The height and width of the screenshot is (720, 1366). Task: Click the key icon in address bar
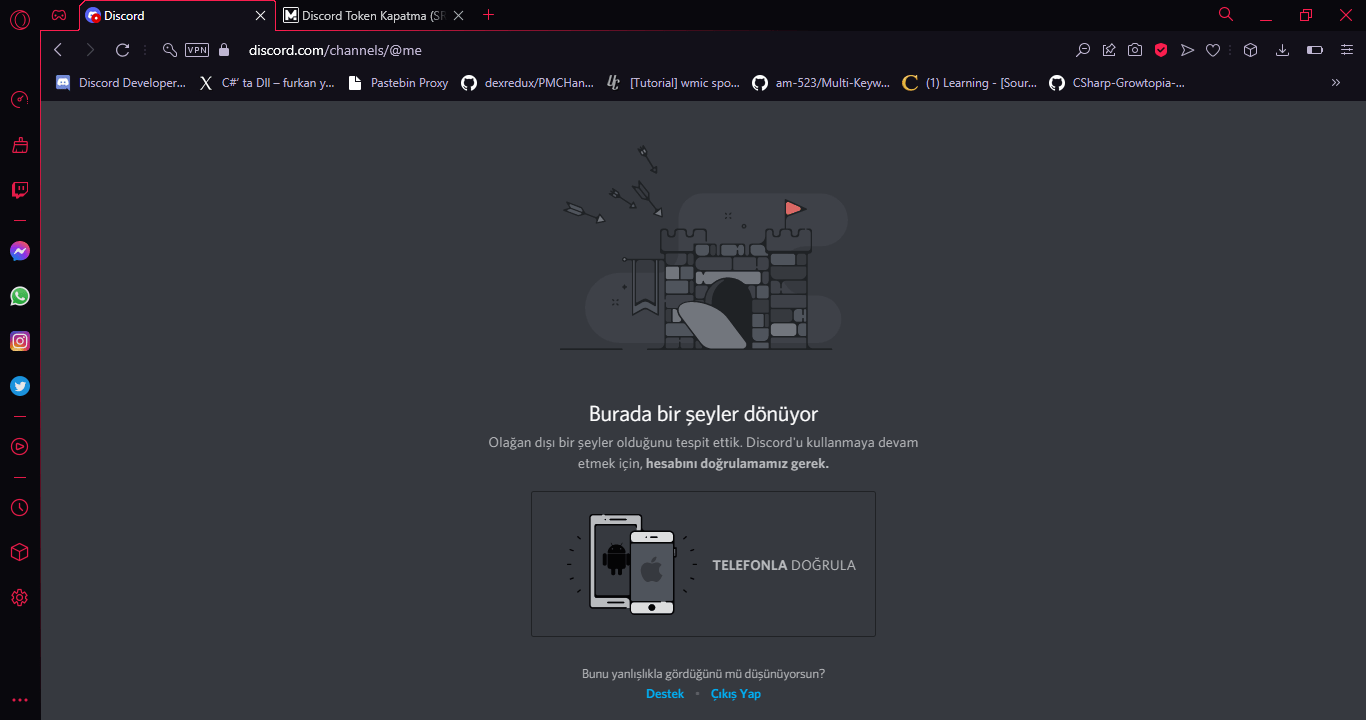pos(169,50)
